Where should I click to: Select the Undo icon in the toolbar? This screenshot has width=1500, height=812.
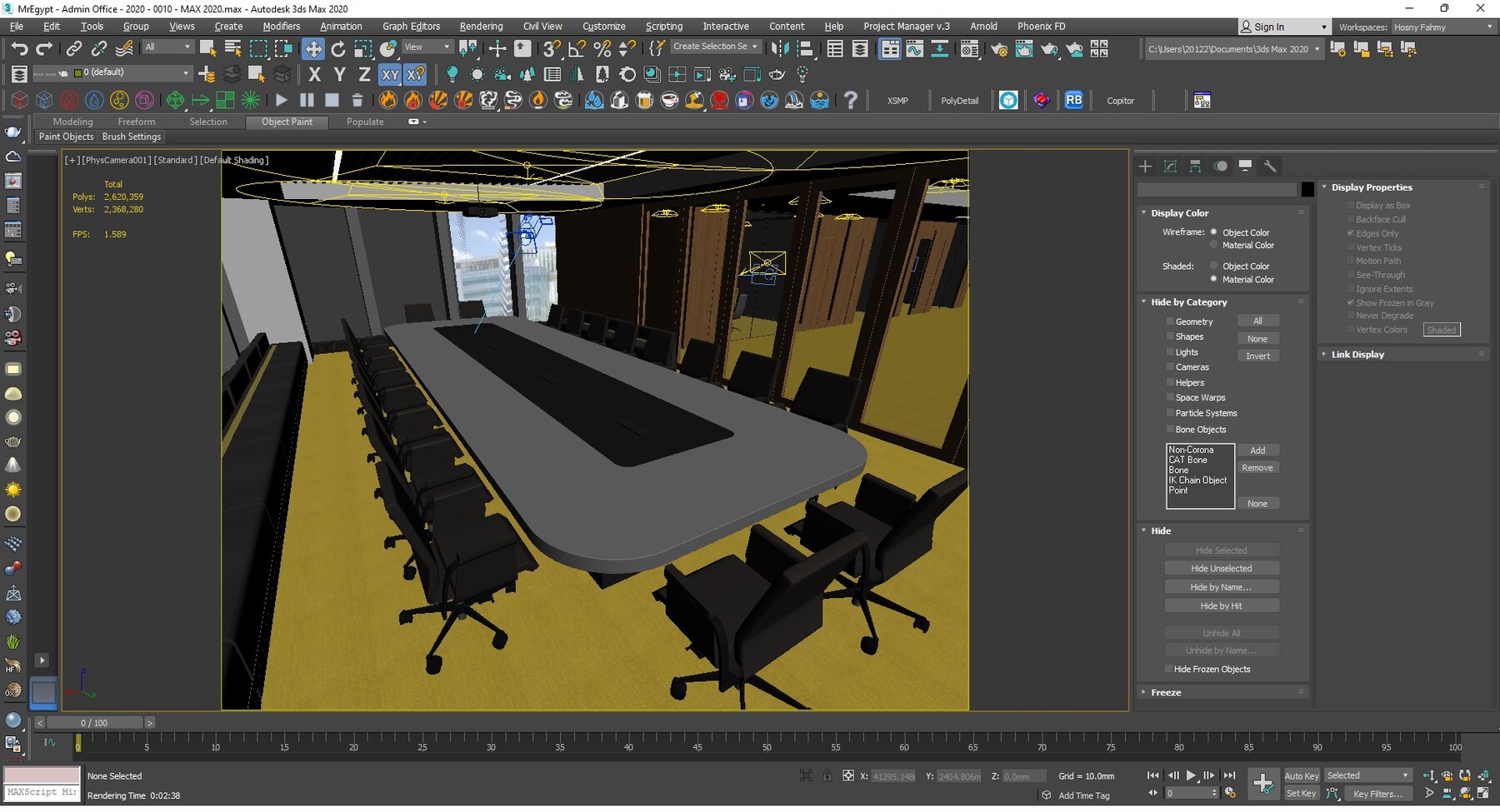(20, 48)
